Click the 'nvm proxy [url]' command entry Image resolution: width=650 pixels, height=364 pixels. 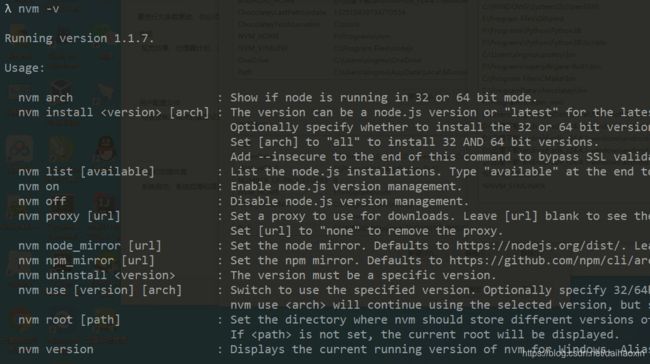(x=69, y=216)
